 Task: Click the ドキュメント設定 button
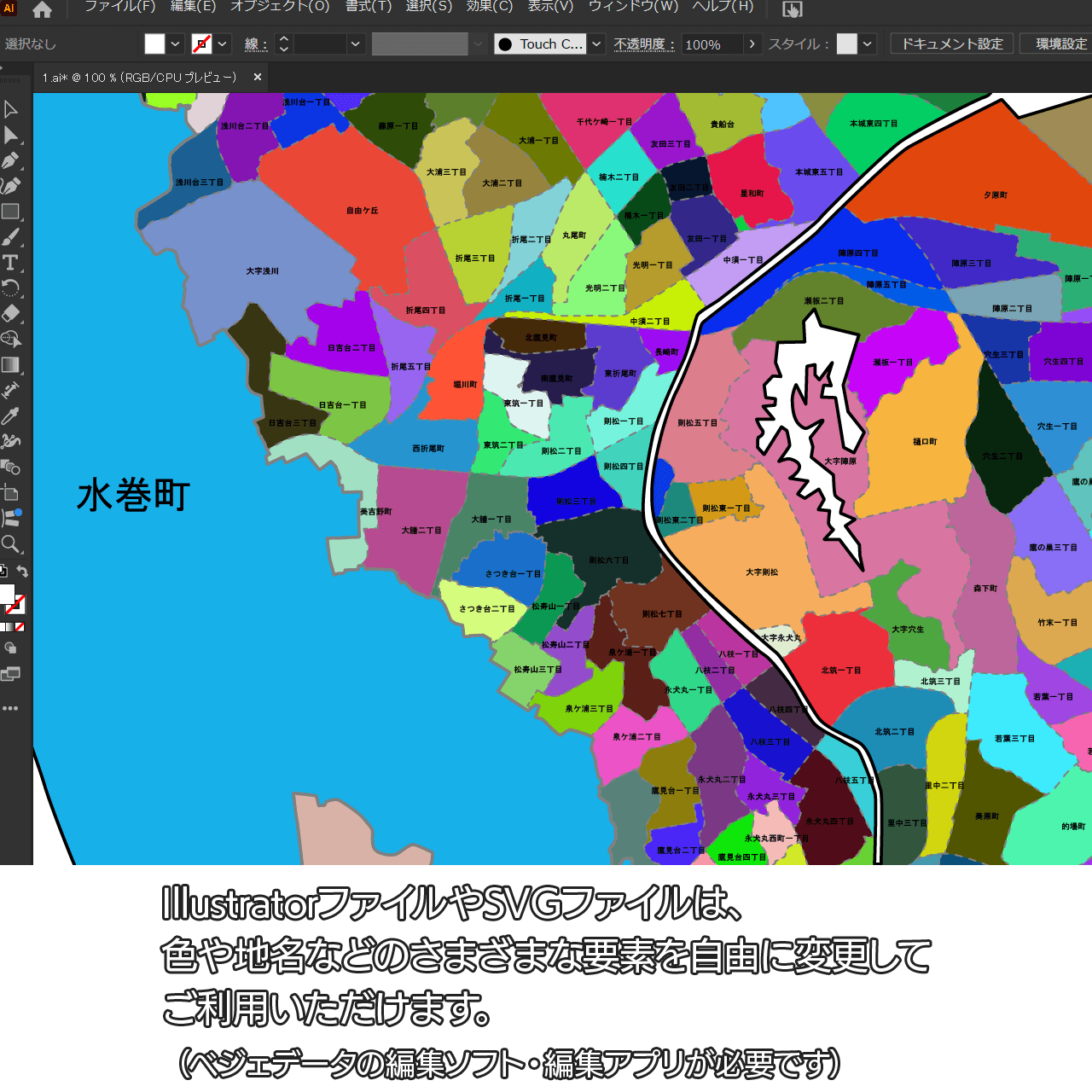pos(952,44)
